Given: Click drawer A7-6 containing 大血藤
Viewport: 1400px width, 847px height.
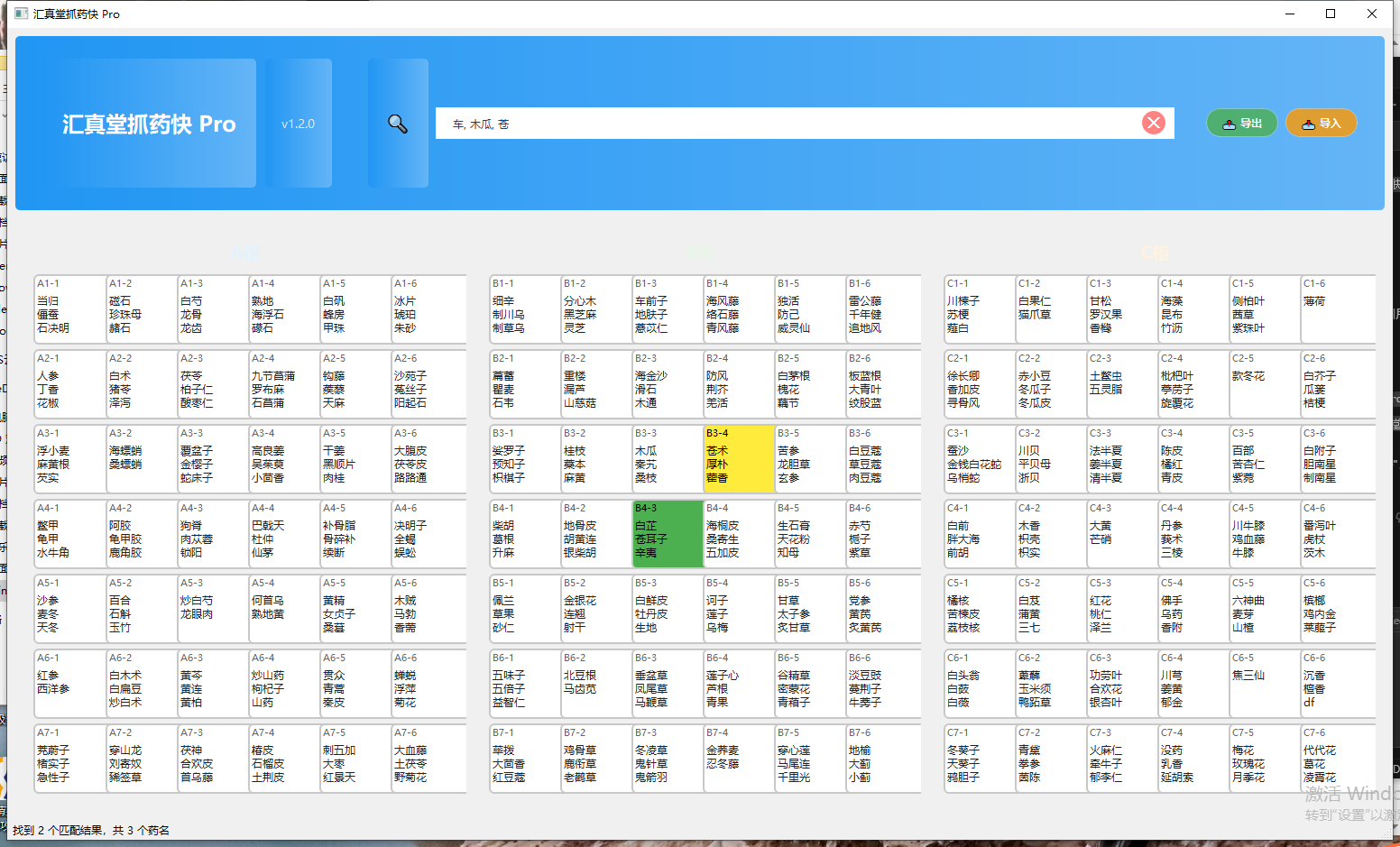Looking at the screenshot, I should [x=428, y=758].
